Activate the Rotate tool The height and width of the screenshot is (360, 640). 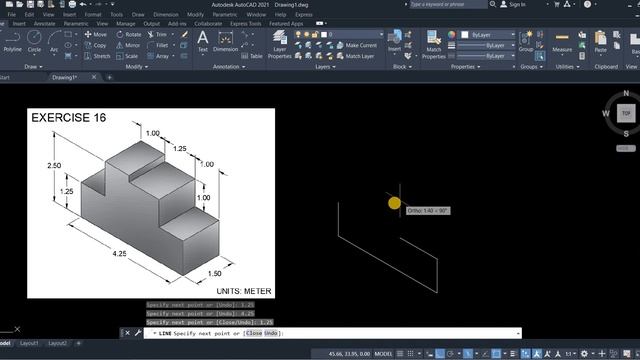(x=129, y=35)
